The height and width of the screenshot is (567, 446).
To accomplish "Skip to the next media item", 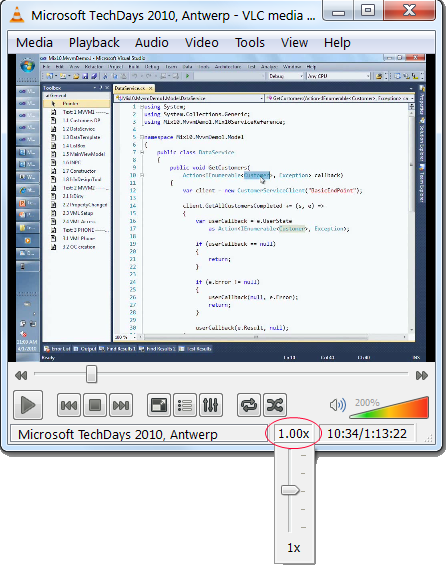I will (x=121, y=405).
